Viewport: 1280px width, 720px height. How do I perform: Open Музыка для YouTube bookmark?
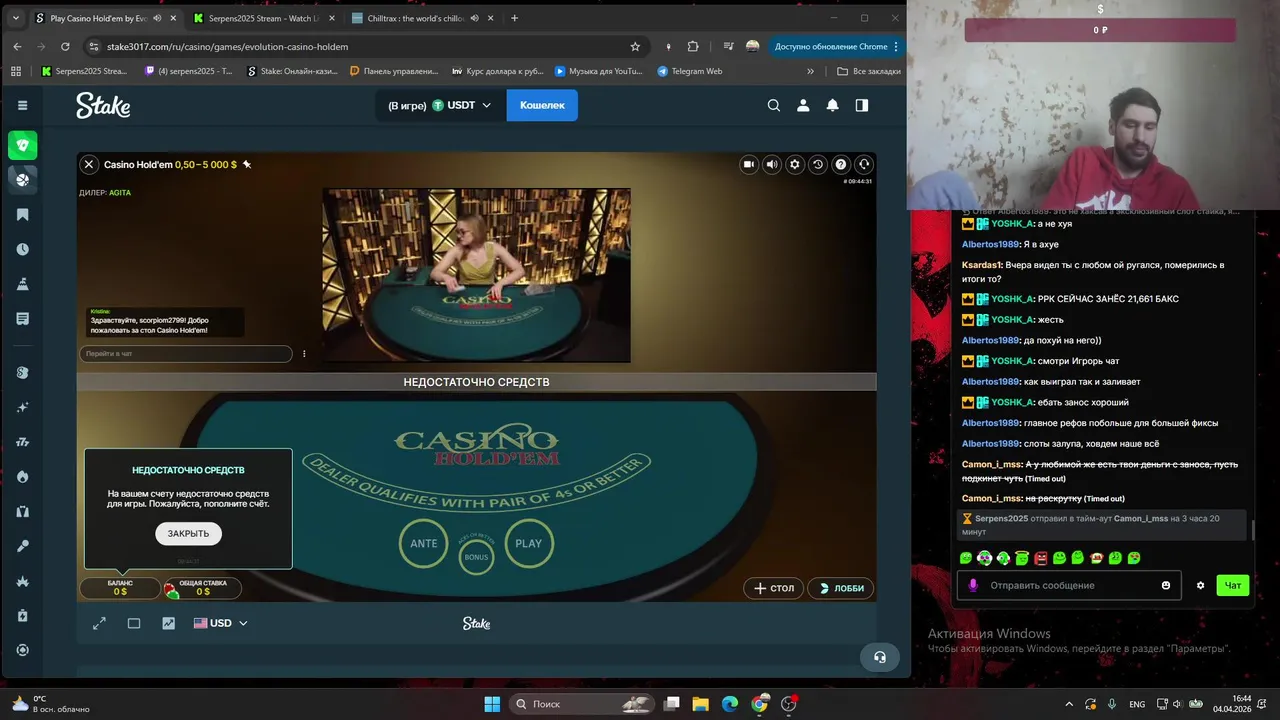(x=597, y=71)
